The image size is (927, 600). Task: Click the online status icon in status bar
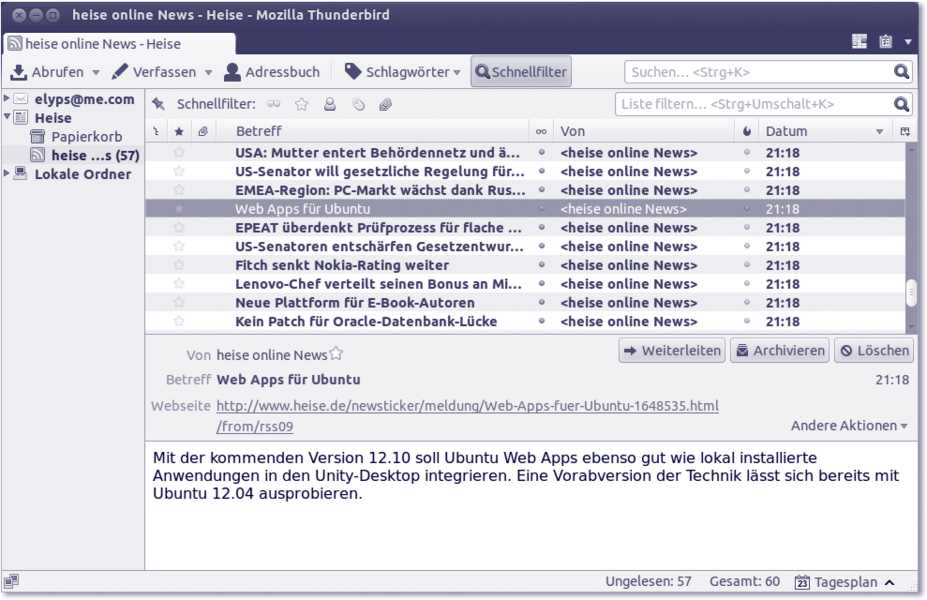[11, 581]
